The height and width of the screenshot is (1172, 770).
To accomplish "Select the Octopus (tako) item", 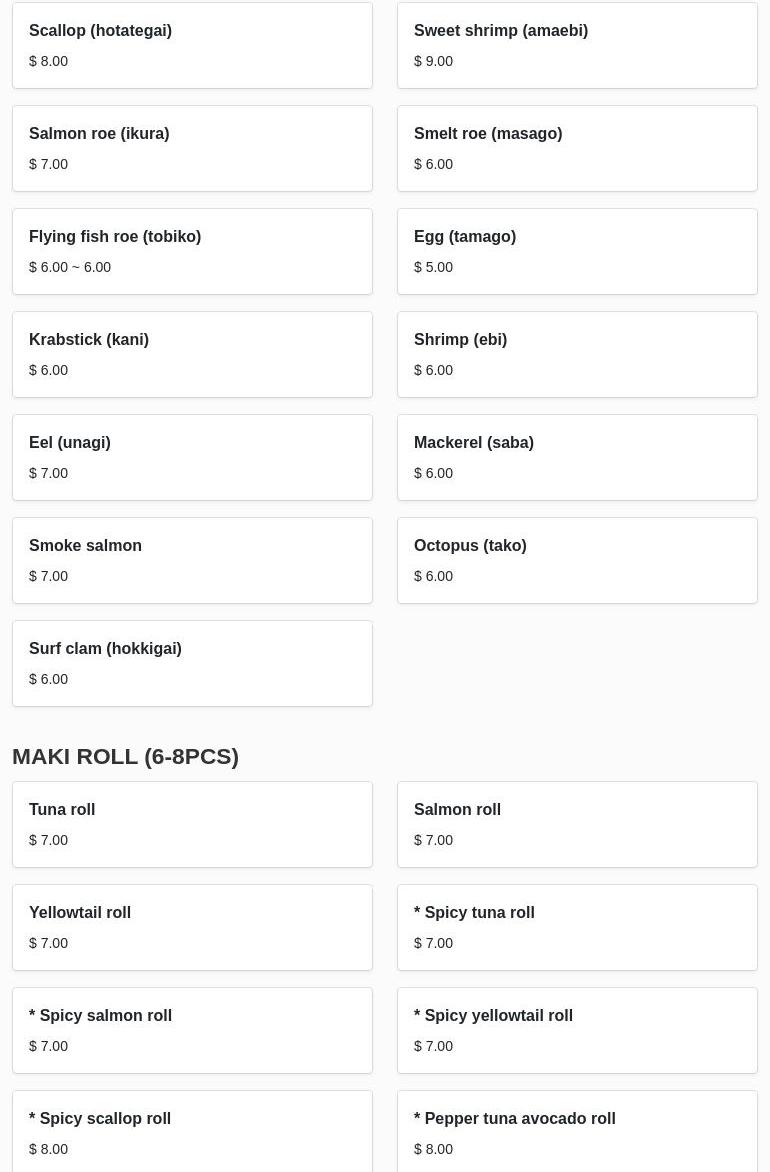I will click(577, 560).
